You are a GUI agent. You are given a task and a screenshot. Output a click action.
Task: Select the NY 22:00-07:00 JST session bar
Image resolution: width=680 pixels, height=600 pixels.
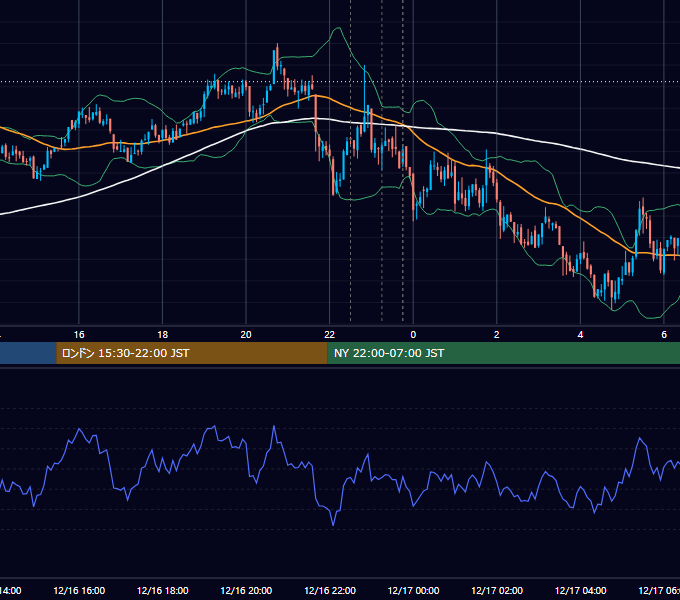(503, 353)
